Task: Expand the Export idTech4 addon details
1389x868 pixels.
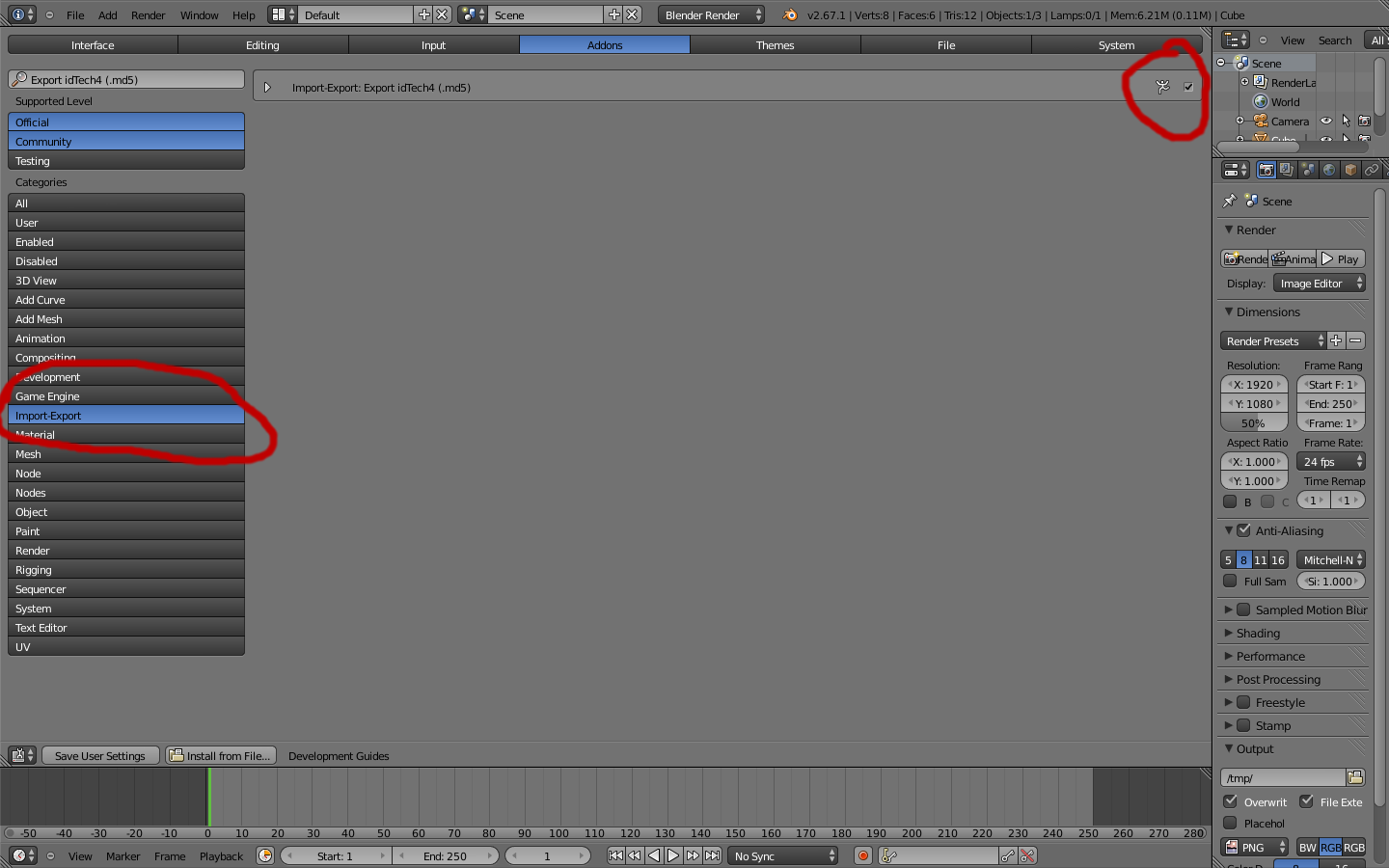Action: (267, 87)
